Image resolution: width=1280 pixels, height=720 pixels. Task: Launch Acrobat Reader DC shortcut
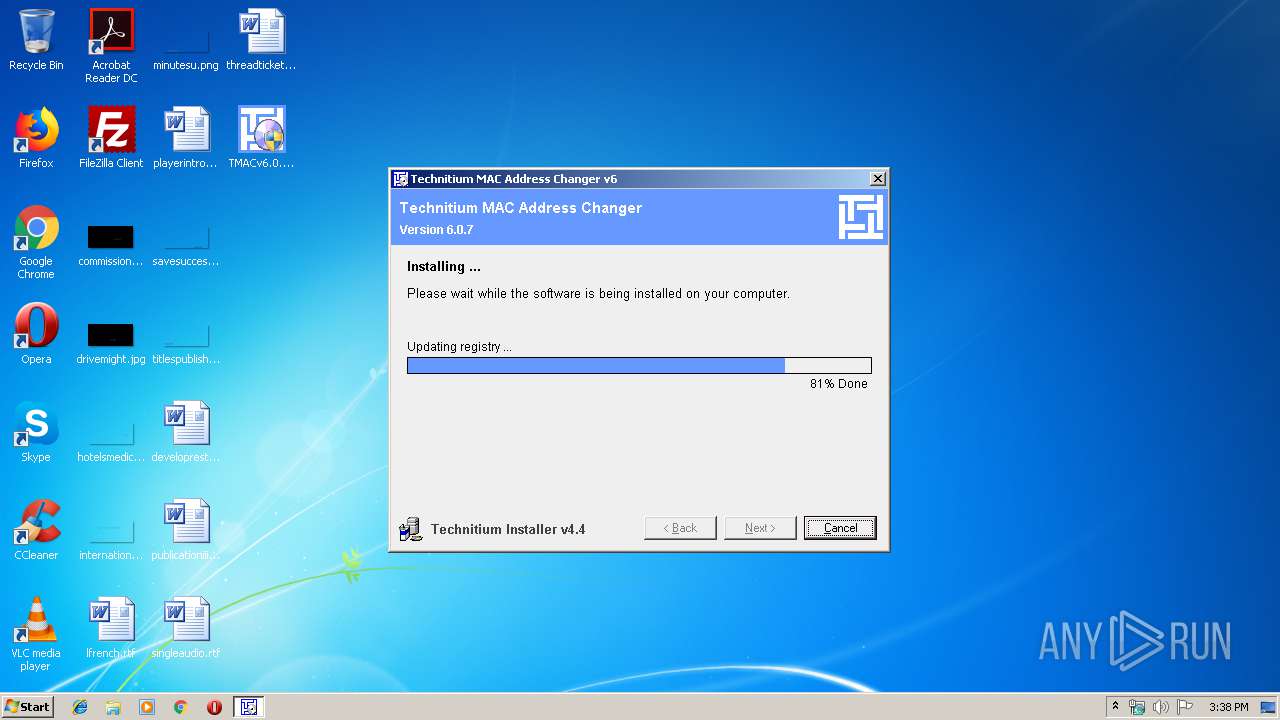coord(111,46)
